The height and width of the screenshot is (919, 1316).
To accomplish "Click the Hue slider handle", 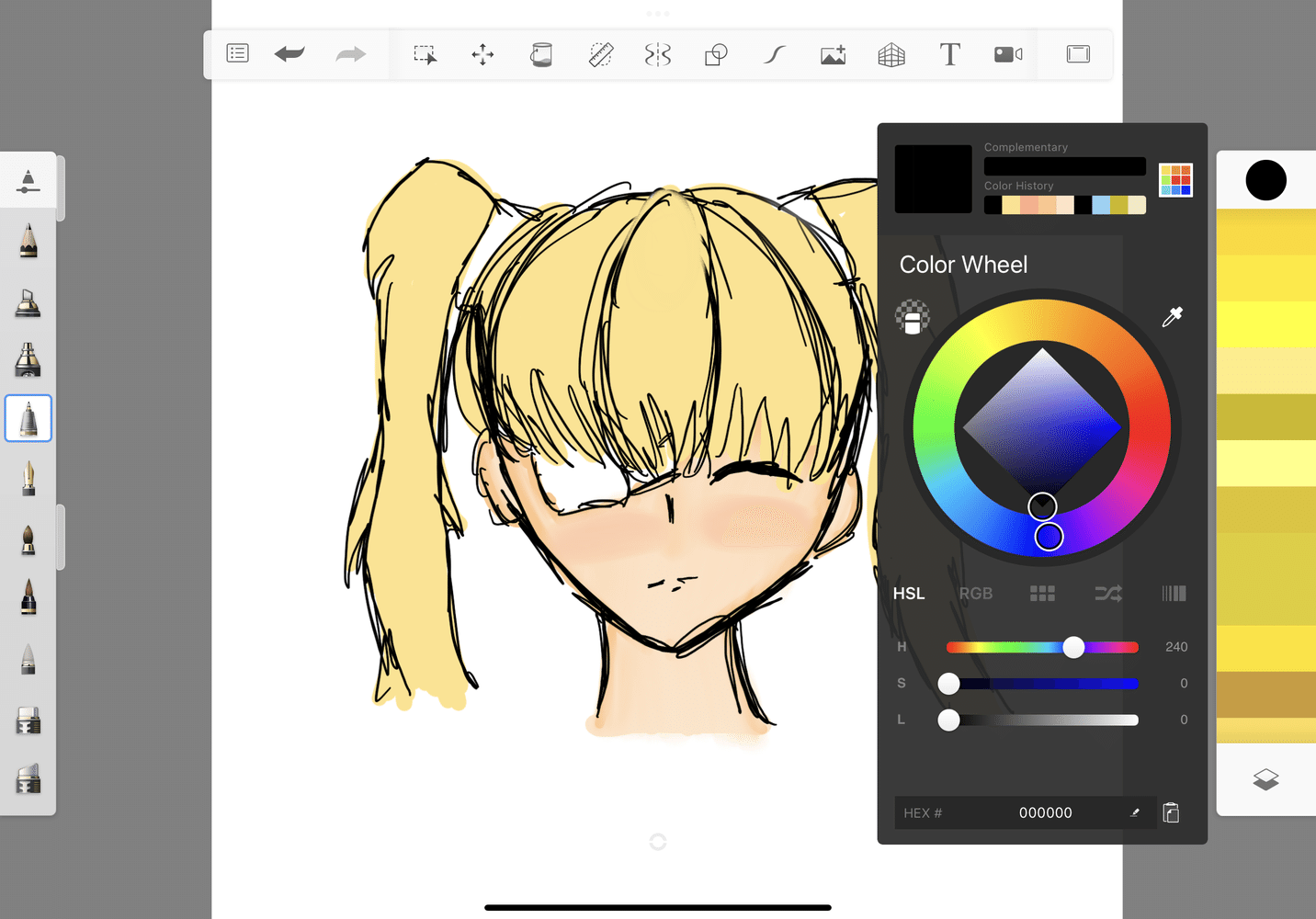I will [1073, 647].
